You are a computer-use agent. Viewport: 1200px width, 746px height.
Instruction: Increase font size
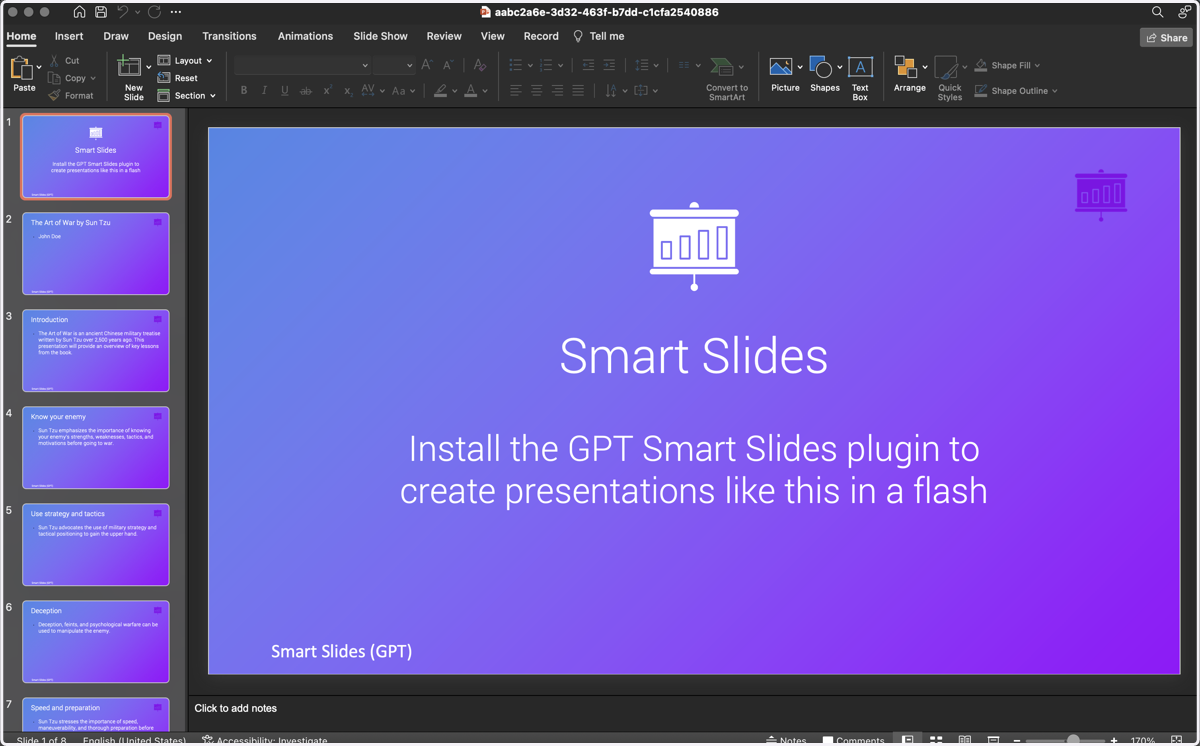click(x=427, y=65)
